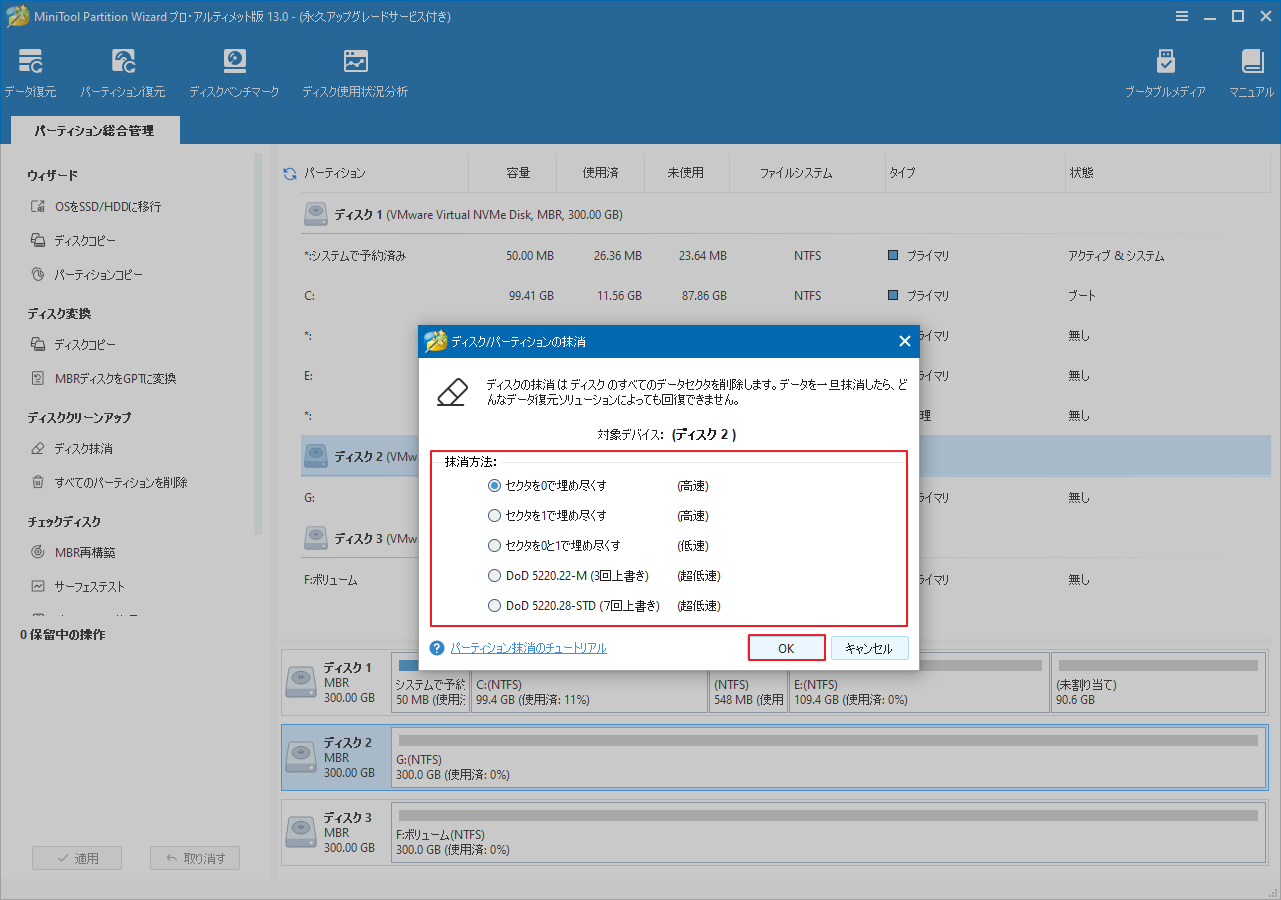Switch to the パーティション総合管理 tab
This screenshot has height=900, width=1281.
[x=94, y=129]
